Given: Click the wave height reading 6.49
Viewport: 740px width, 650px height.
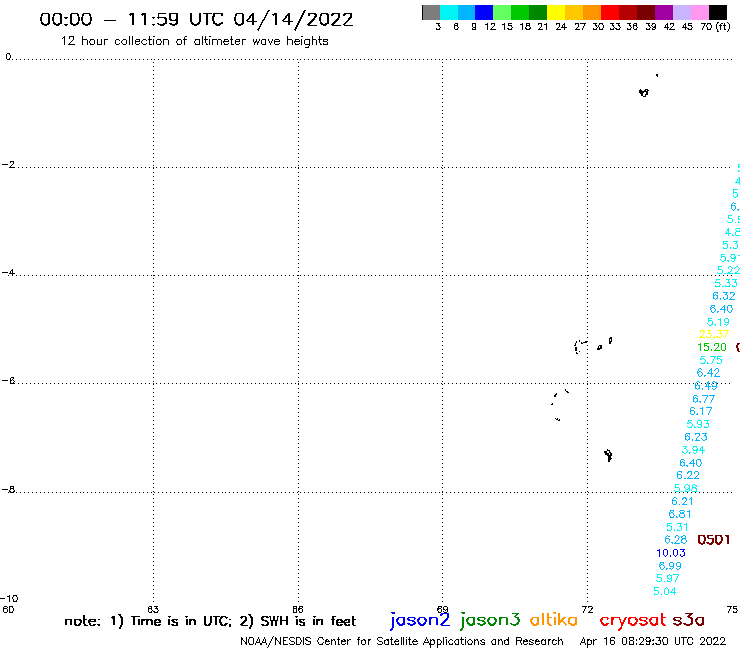Looking at the screenshot, I should pos(706,386).
